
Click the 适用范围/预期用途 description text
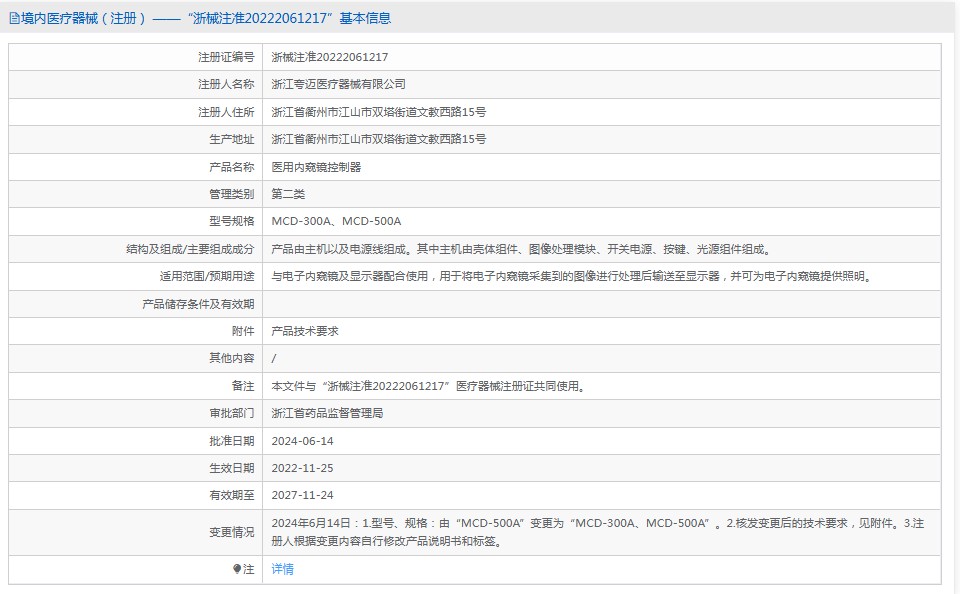(x=572, y=276)
